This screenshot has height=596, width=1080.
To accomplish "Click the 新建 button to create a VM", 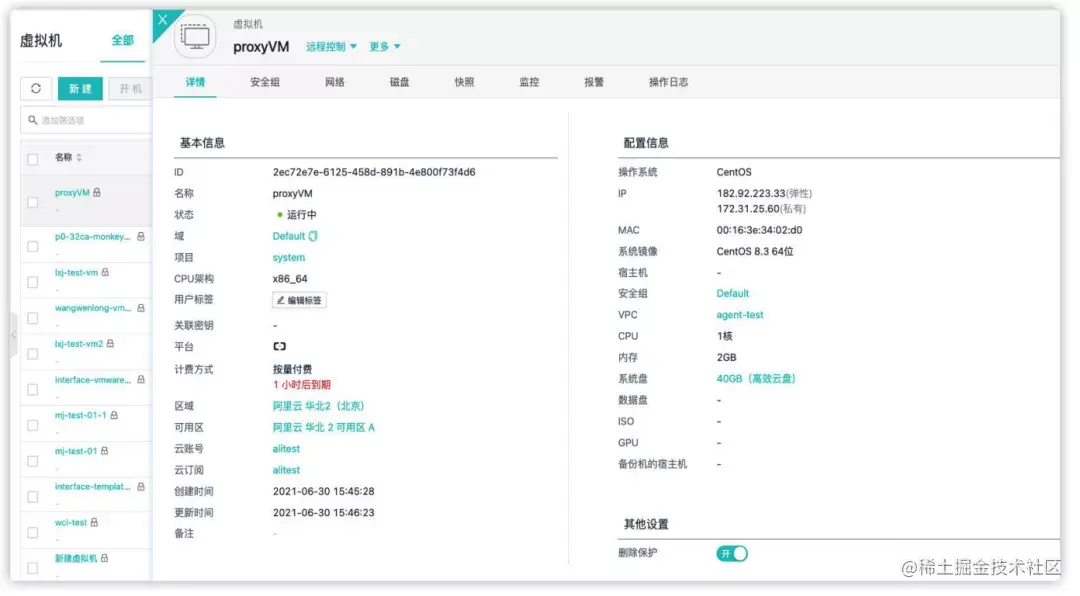I will point(79,88).
